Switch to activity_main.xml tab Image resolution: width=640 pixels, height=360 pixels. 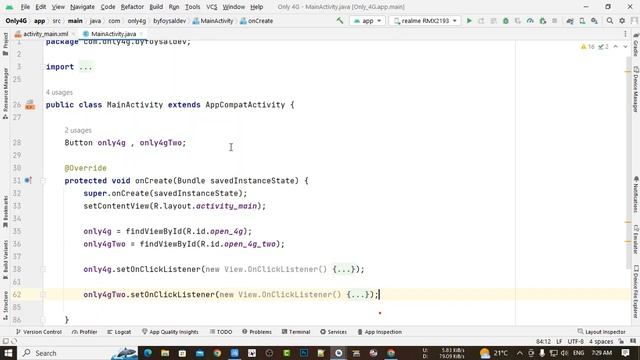[45, 34]
